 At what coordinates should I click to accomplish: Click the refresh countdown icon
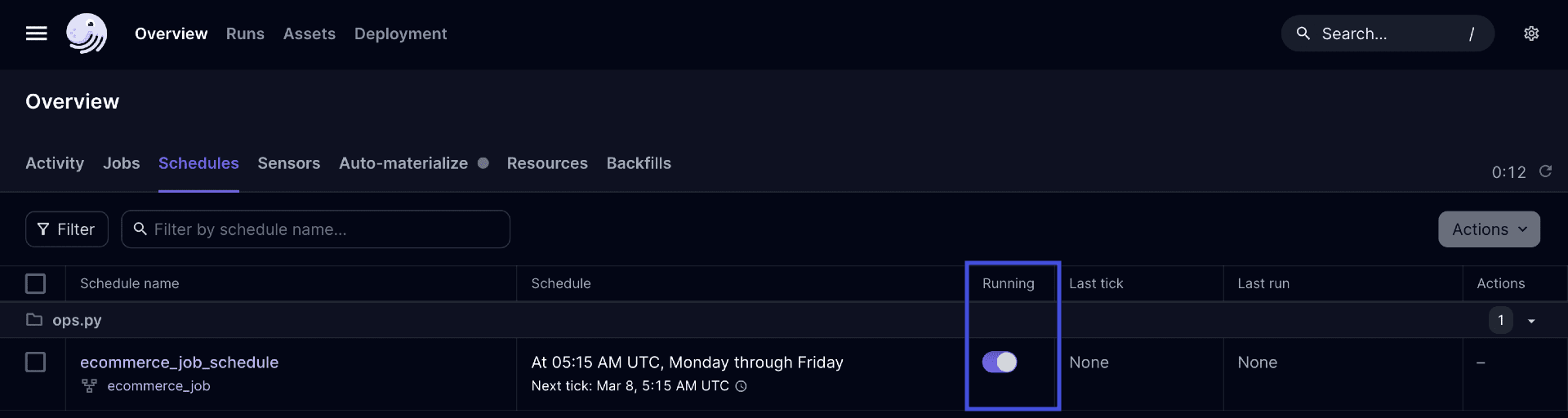pos(1545,171)
